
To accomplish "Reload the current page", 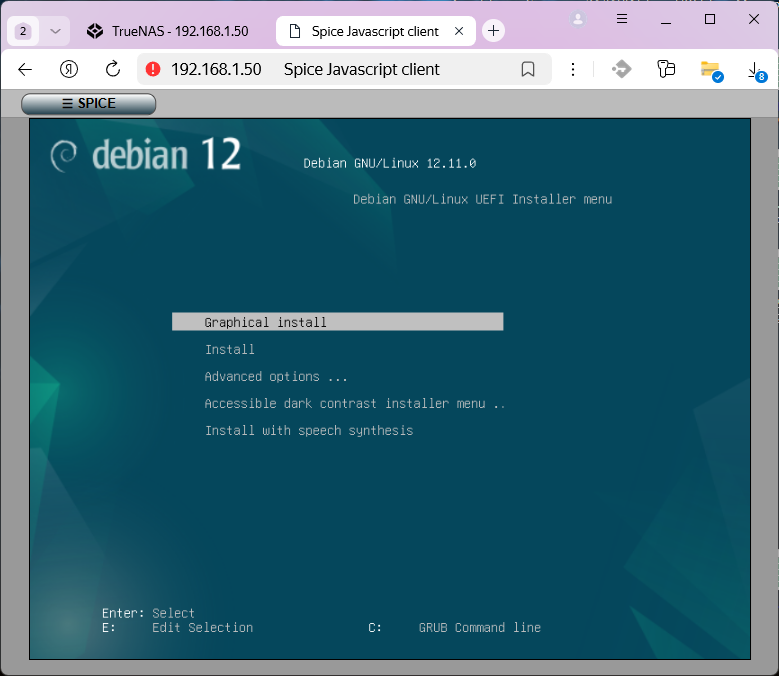I will point(113,70).
